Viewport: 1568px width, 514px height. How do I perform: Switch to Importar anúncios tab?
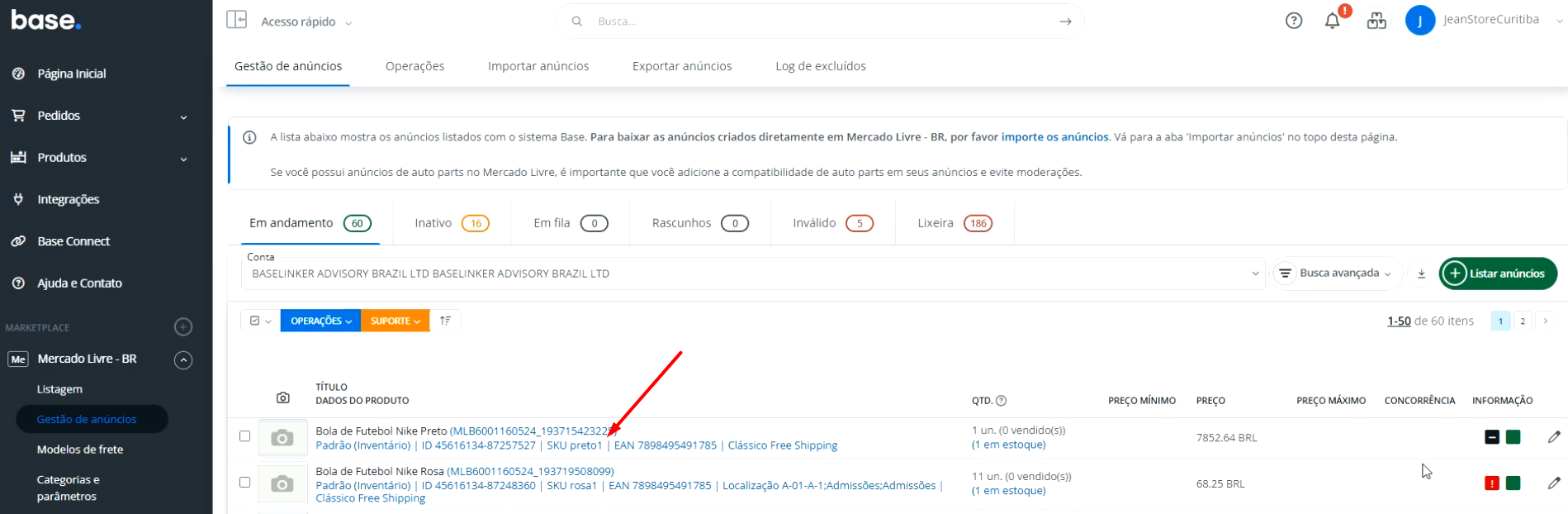[x=538, y=66]
